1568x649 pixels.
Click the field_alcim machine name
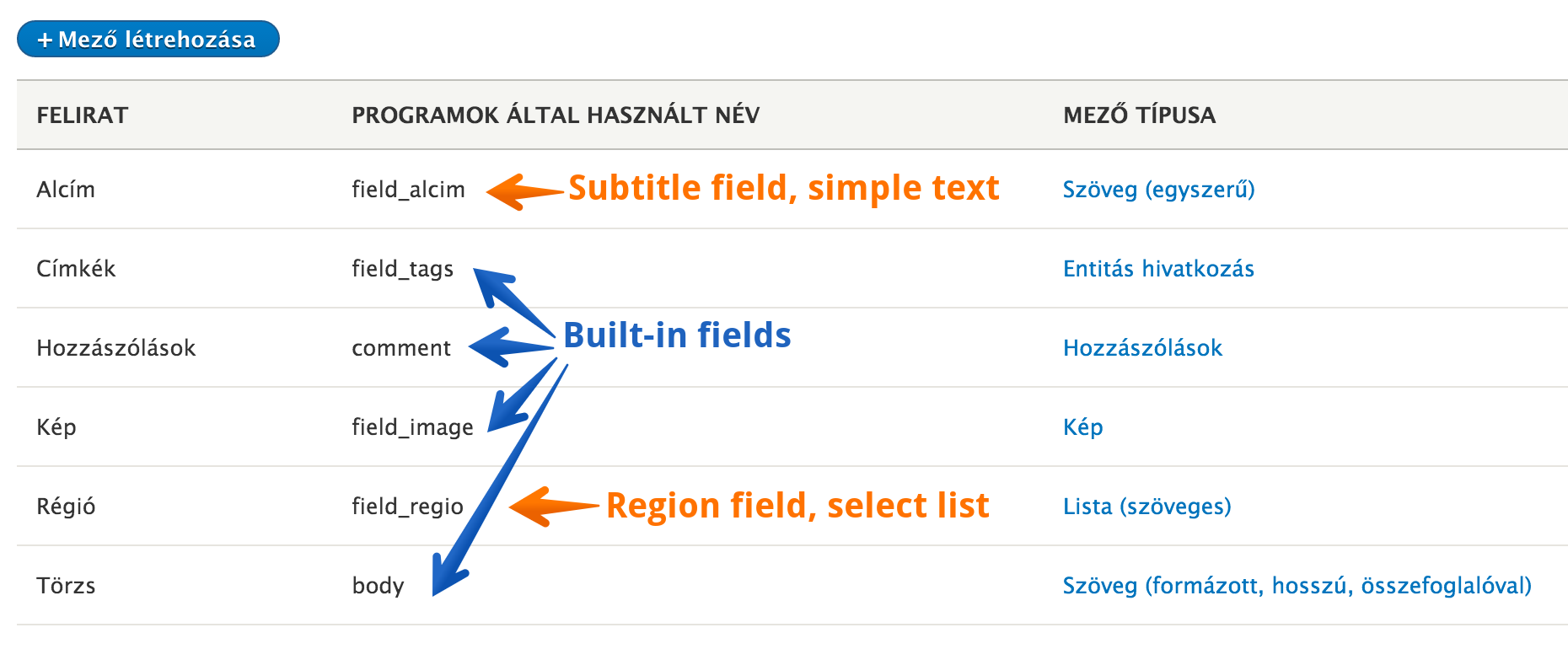(x=408, y=190)
